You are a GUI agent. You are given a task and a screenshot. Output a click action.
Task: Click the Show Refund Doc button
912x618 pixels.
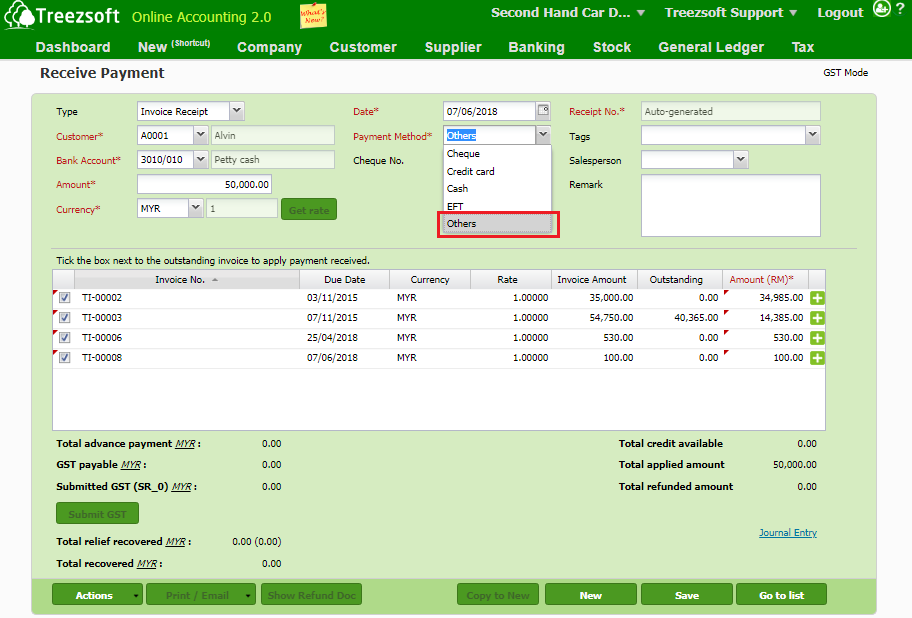pos(312,595)
